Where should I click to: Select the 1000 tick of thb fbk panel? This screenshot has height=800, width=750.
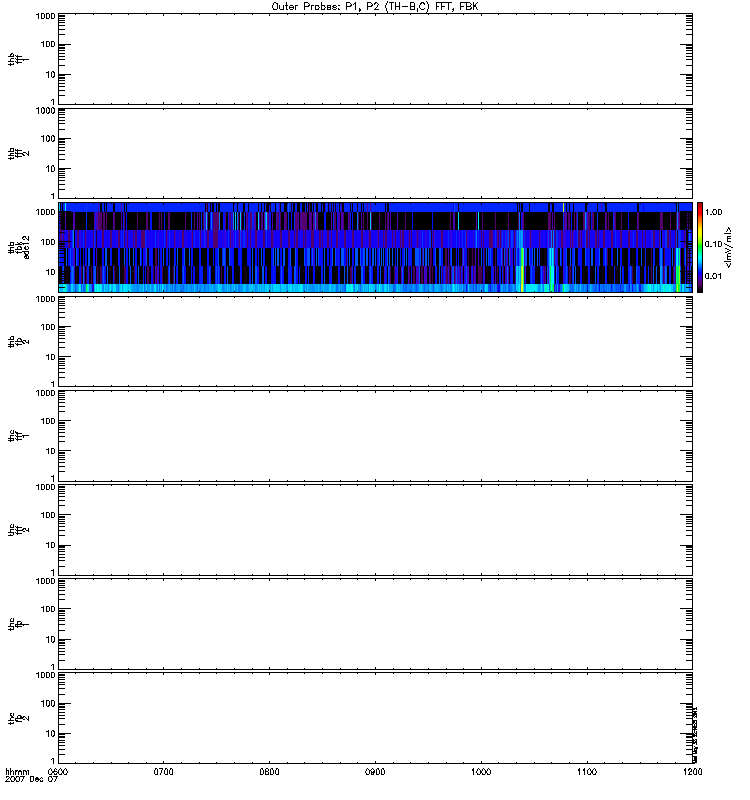[x=45, y=212]
